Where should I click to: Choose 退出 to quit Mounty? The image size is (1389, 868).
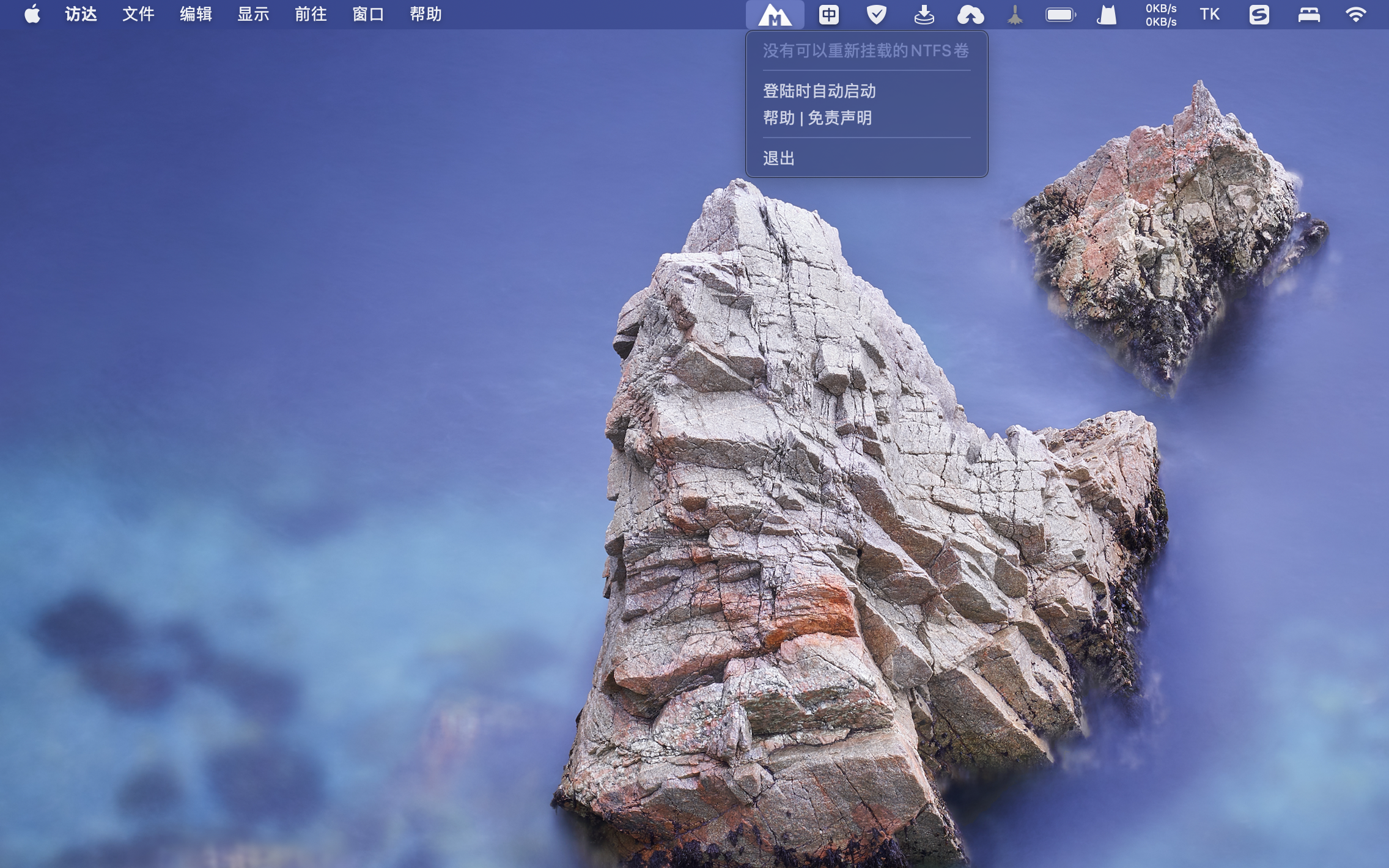866,158
